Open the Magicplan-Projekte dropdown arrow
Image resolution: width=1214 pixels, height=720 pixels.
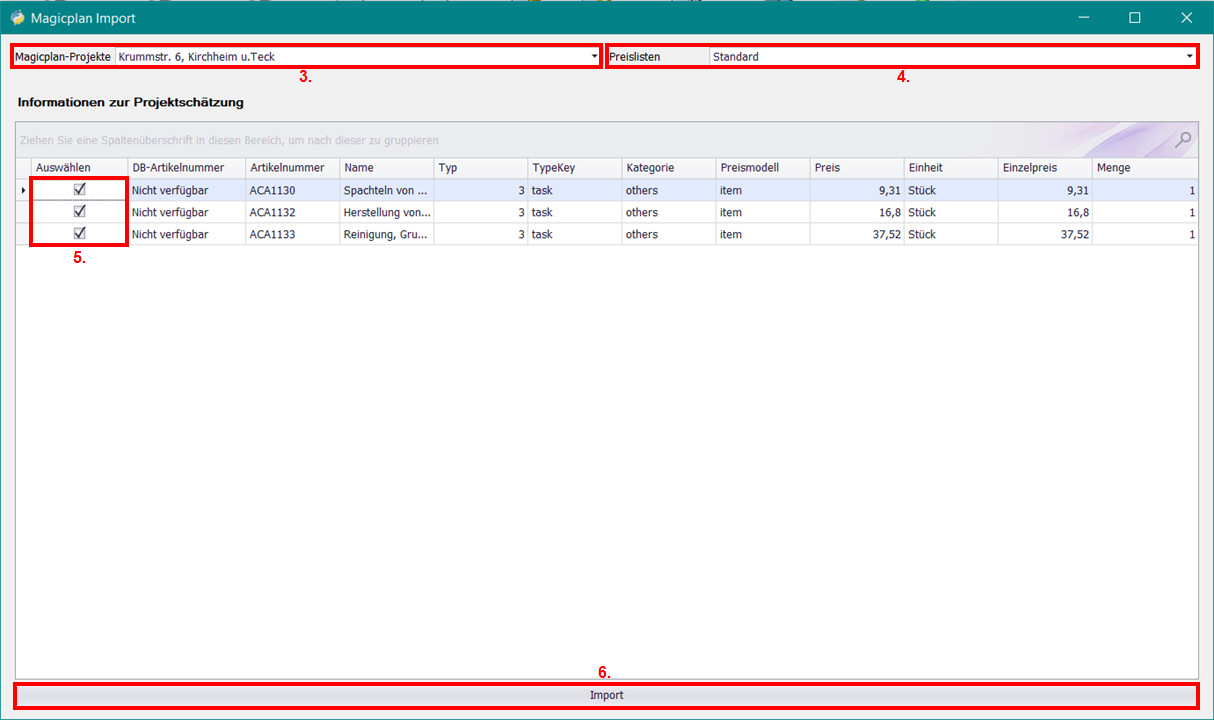tap(594, 57)
